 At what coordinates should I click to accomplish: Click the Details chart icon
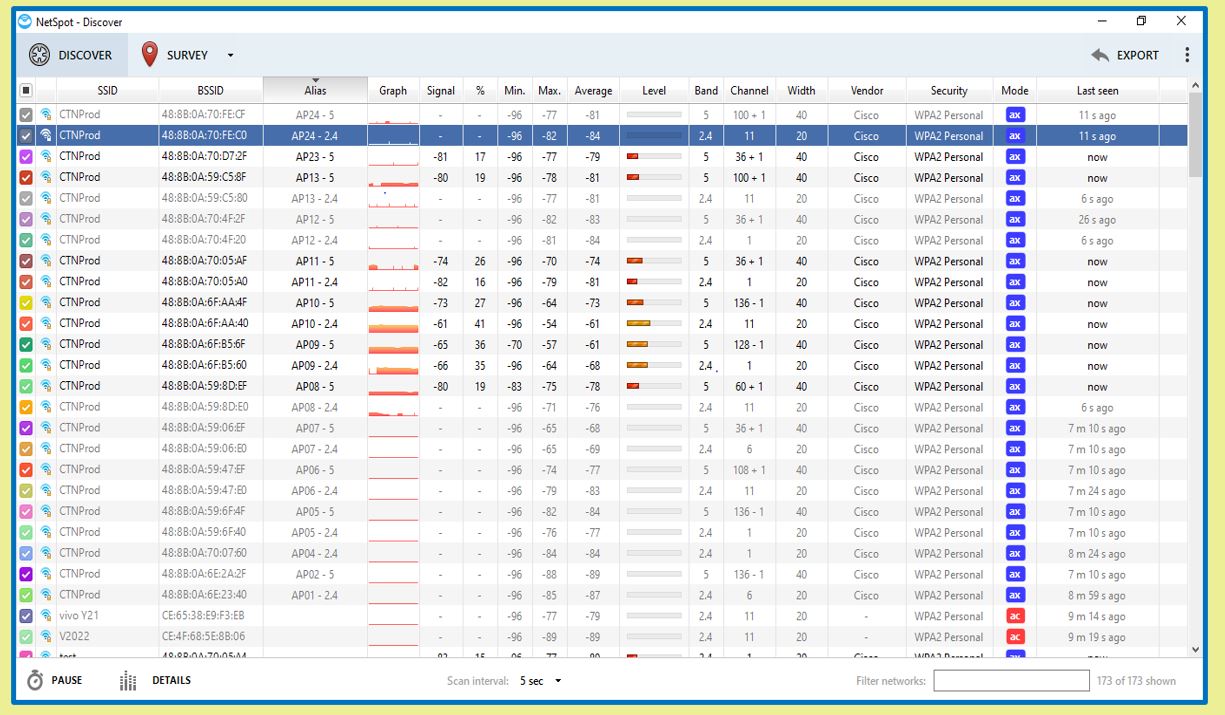point(128,681)
